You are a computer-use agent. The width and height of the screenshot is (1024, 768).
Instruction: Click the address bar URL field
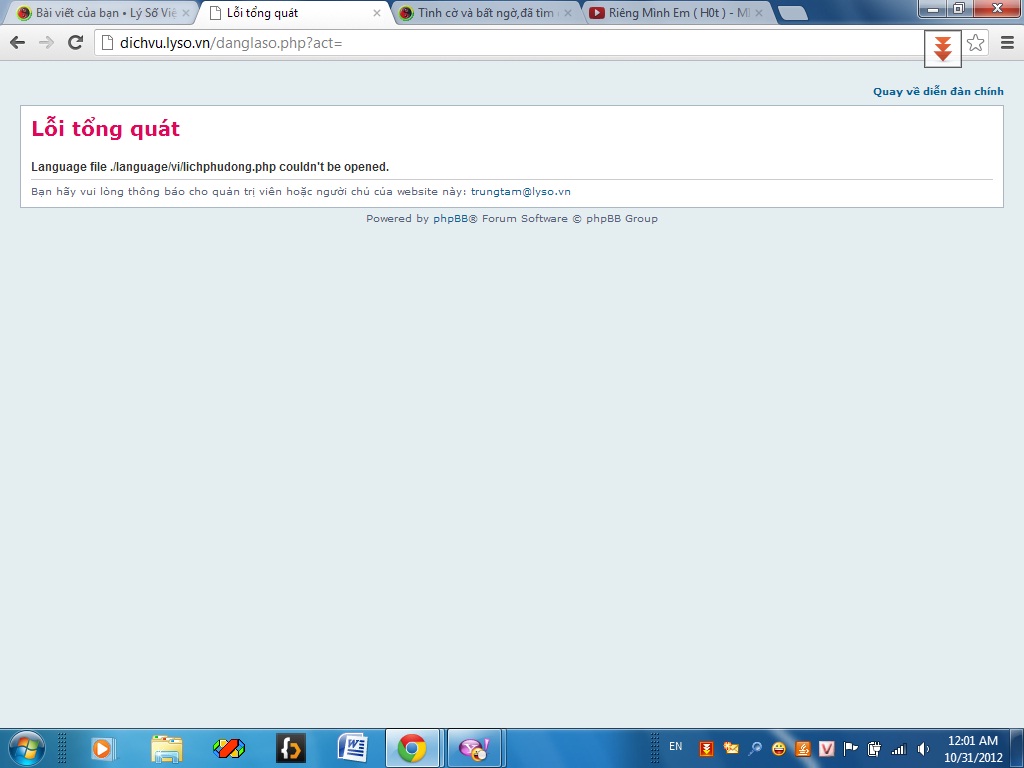point(500,43)
